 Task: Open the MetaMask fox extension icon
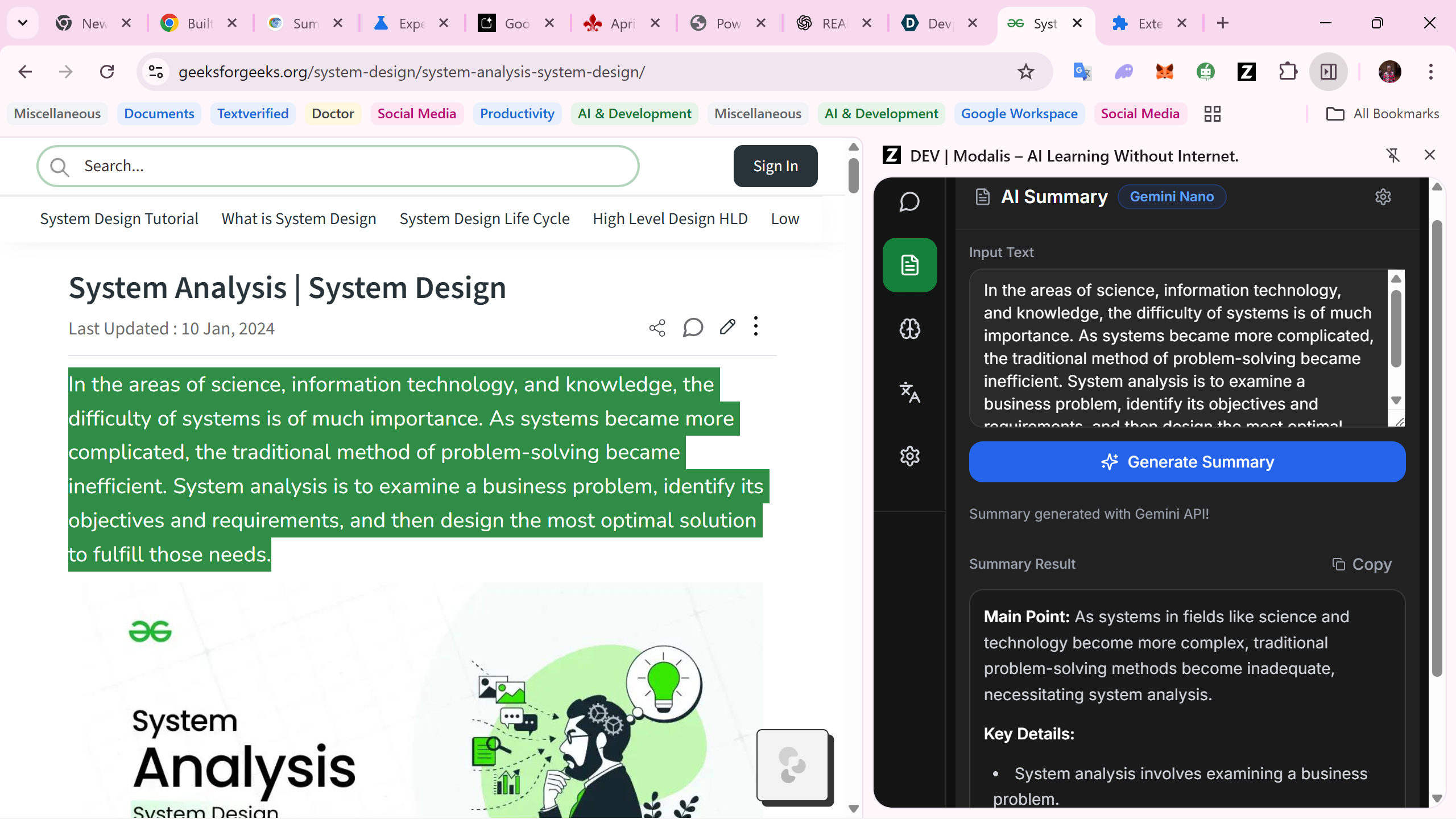(x=1164, y=72)
